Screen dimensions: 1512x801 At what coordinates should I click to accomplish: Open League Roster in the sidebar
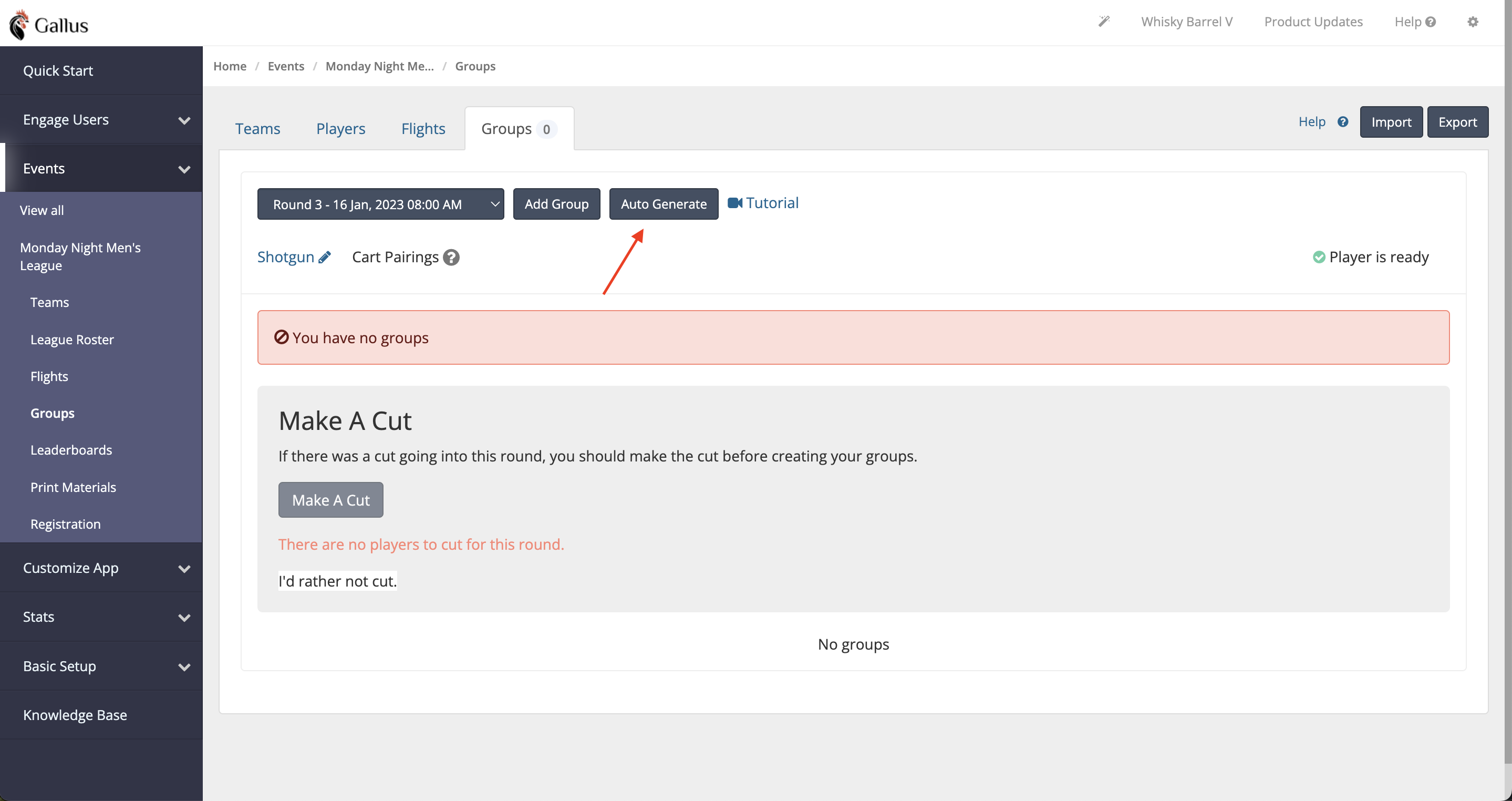(71, 340)
